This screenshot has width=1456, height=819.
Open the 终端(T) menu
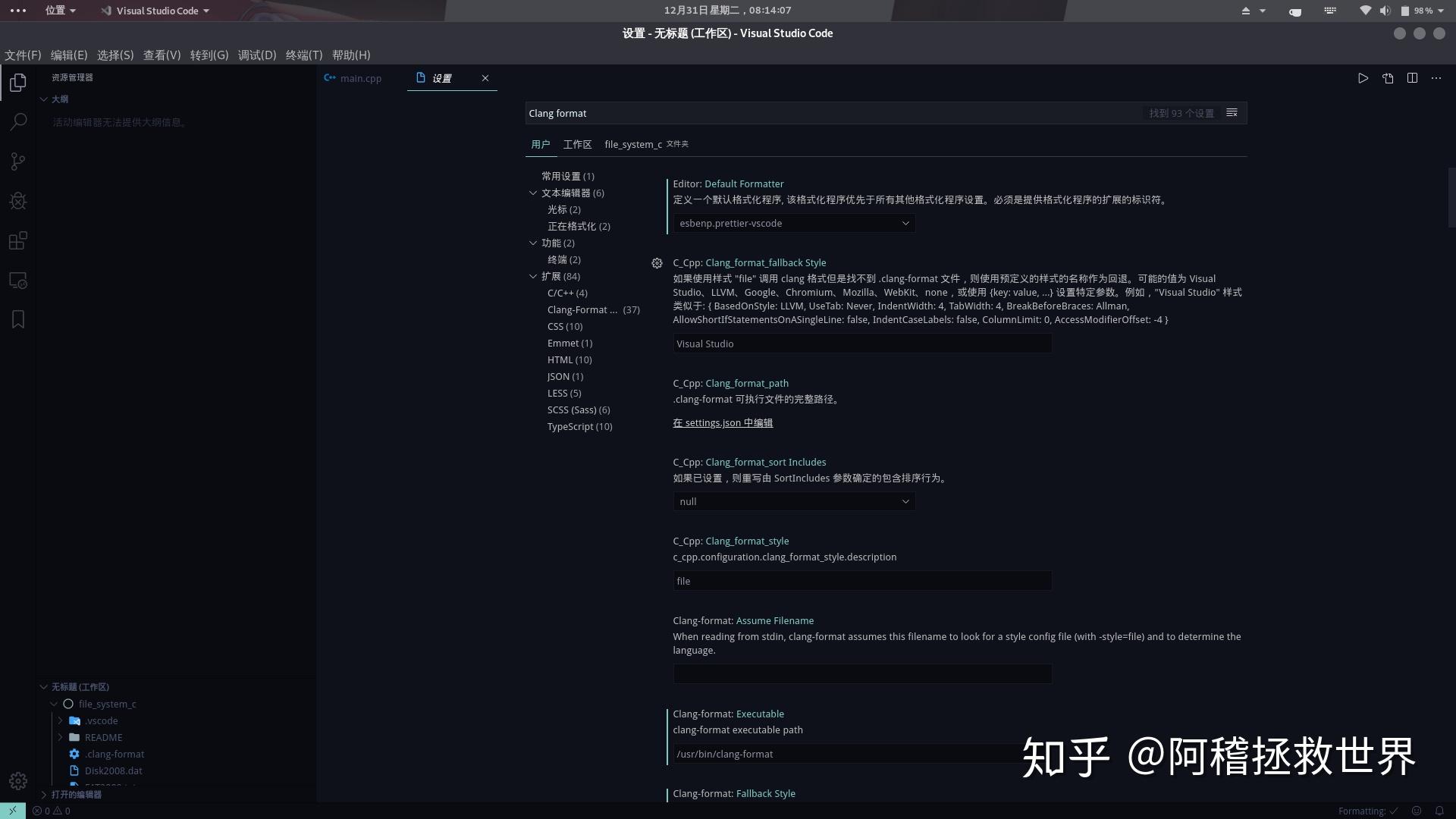[304, 55]
